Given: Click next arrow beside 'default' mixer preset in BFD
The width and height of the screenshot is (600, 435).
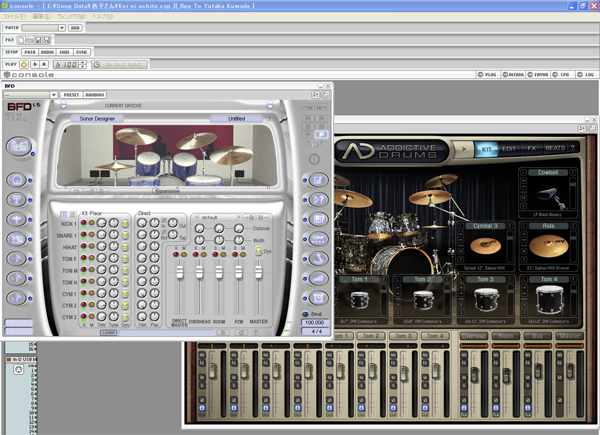Looking at the screenshot, I should click(x=238, y=217).
